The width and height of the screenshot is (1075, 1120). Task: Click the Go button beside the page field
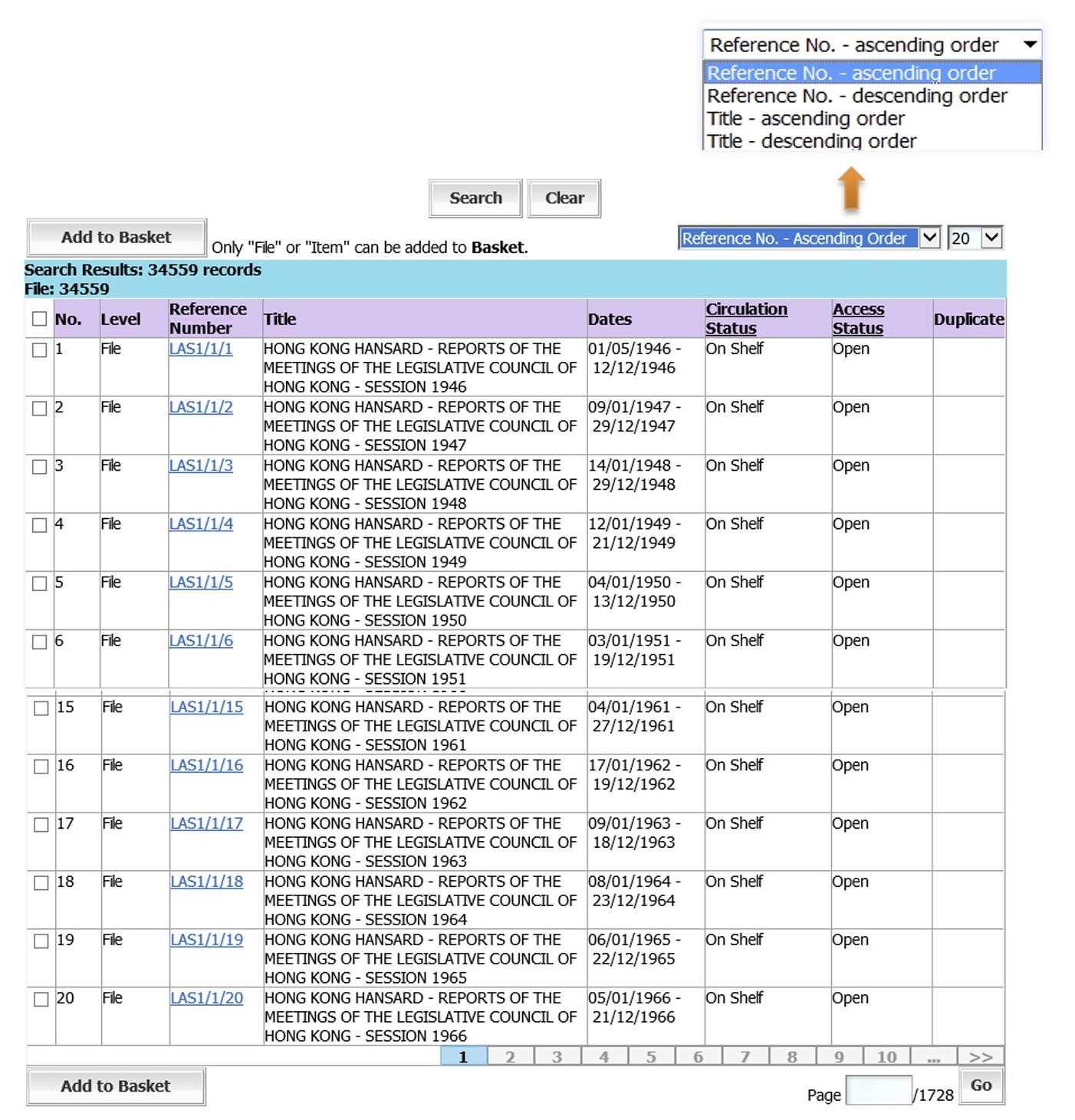coord(981,1086)
